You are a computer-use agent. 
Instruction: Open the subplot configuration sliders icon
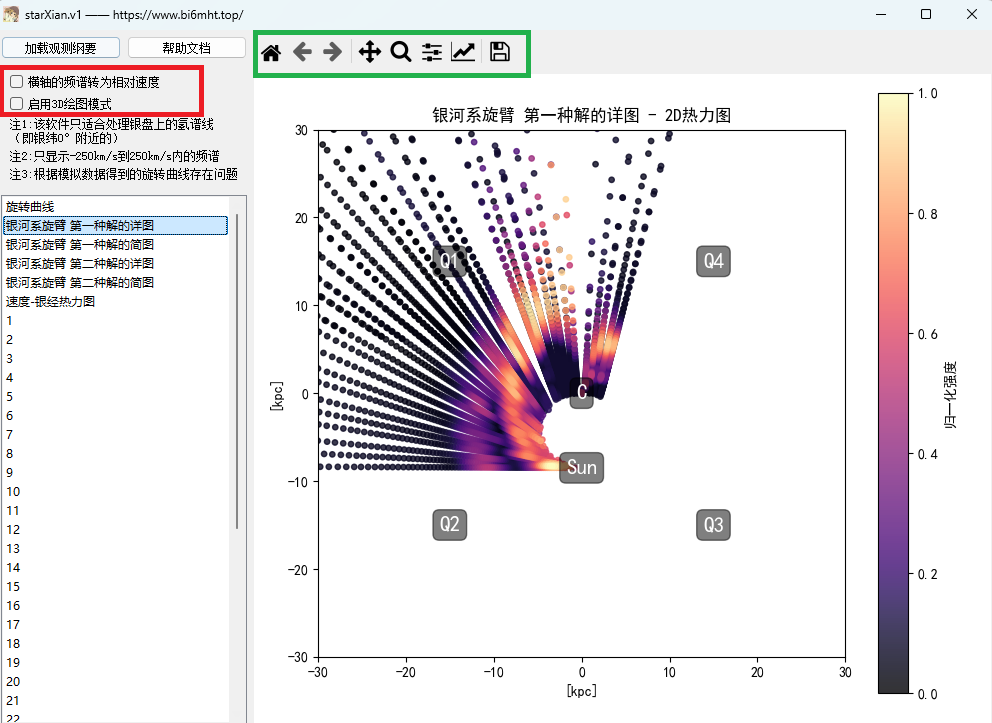pyautogui.click(x=432, y=53)
